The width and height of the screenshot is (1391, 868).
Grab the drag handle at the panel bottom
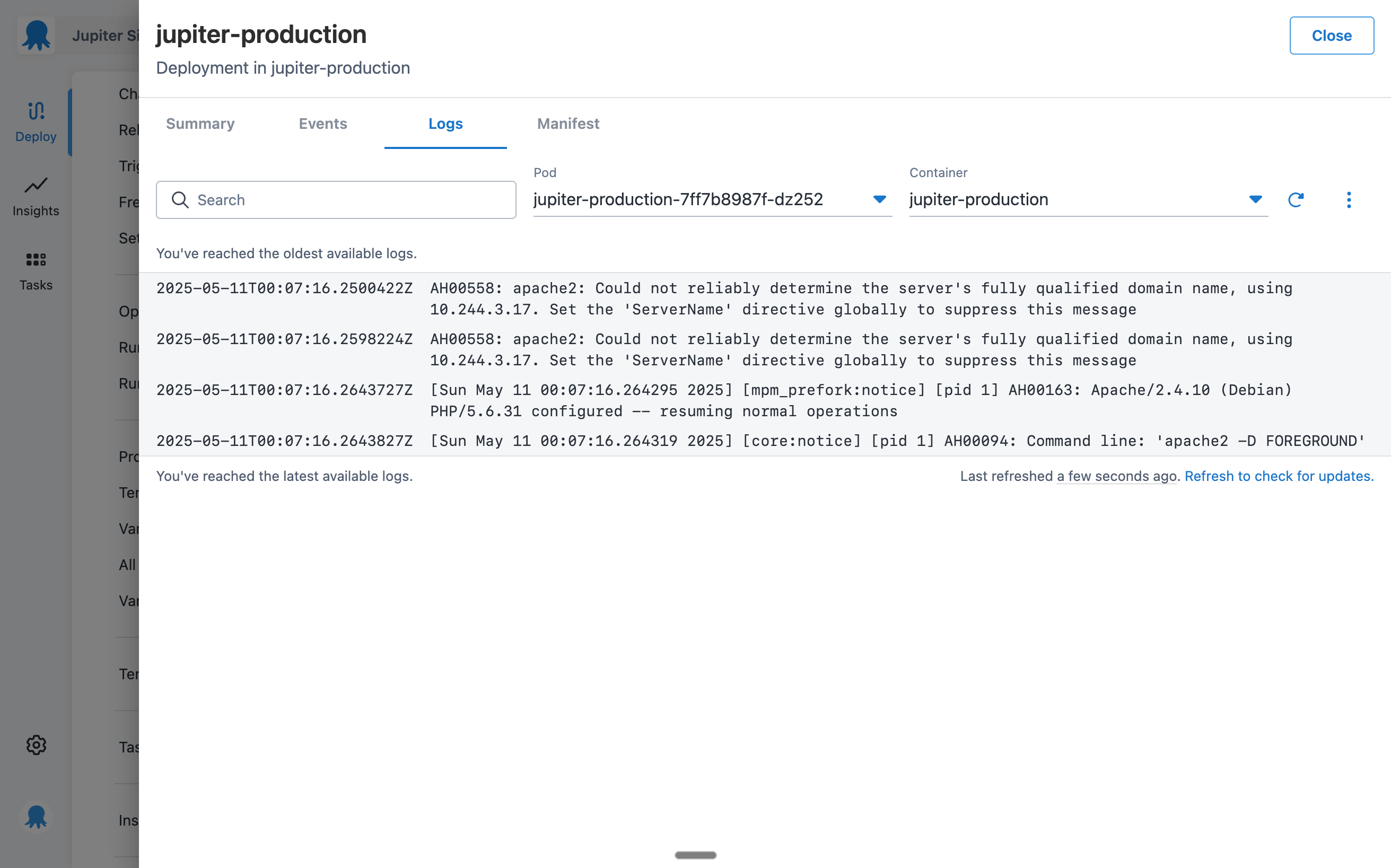point(695,855)
